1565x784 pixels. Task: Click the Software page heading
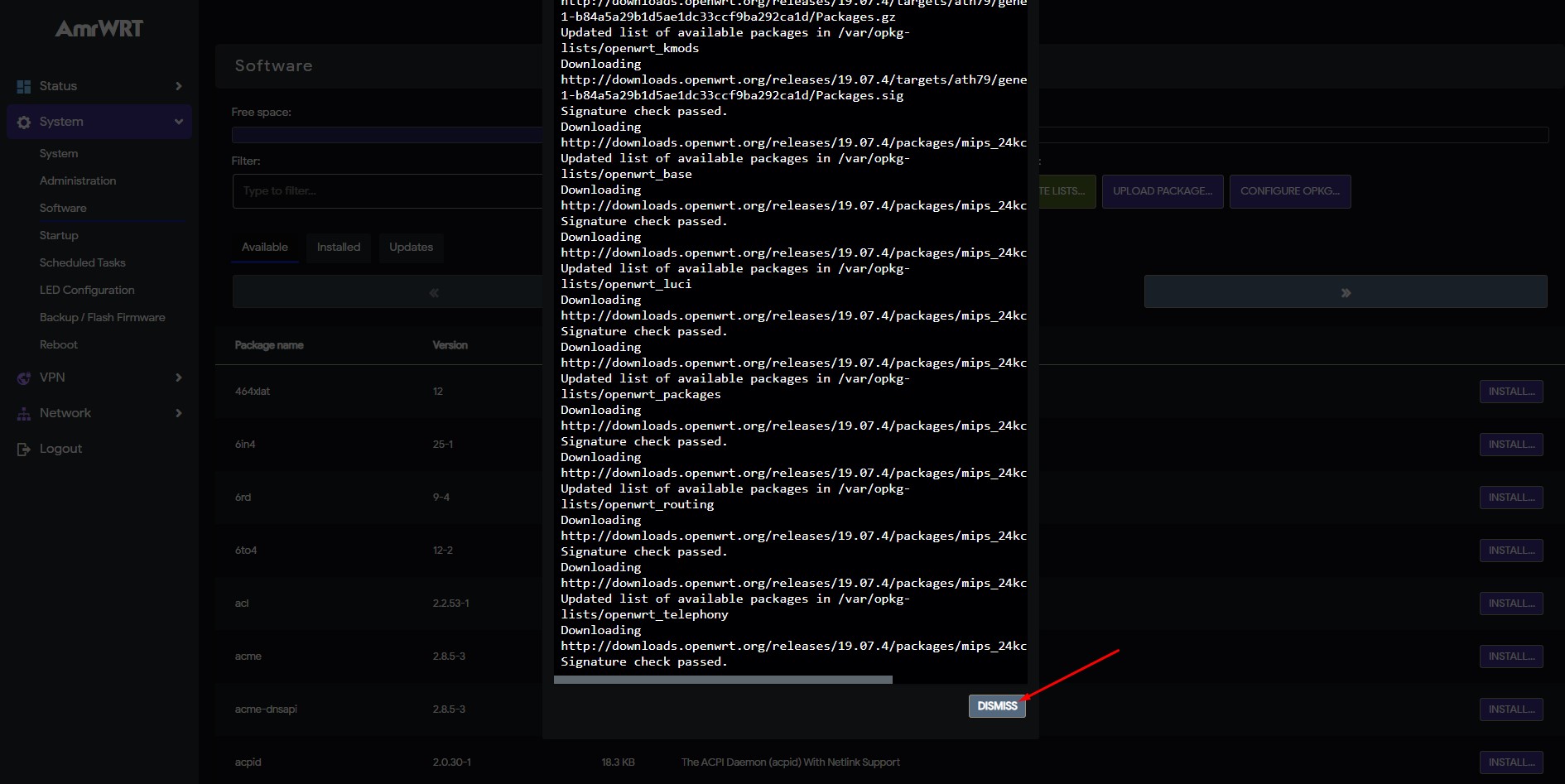[273, 65]
